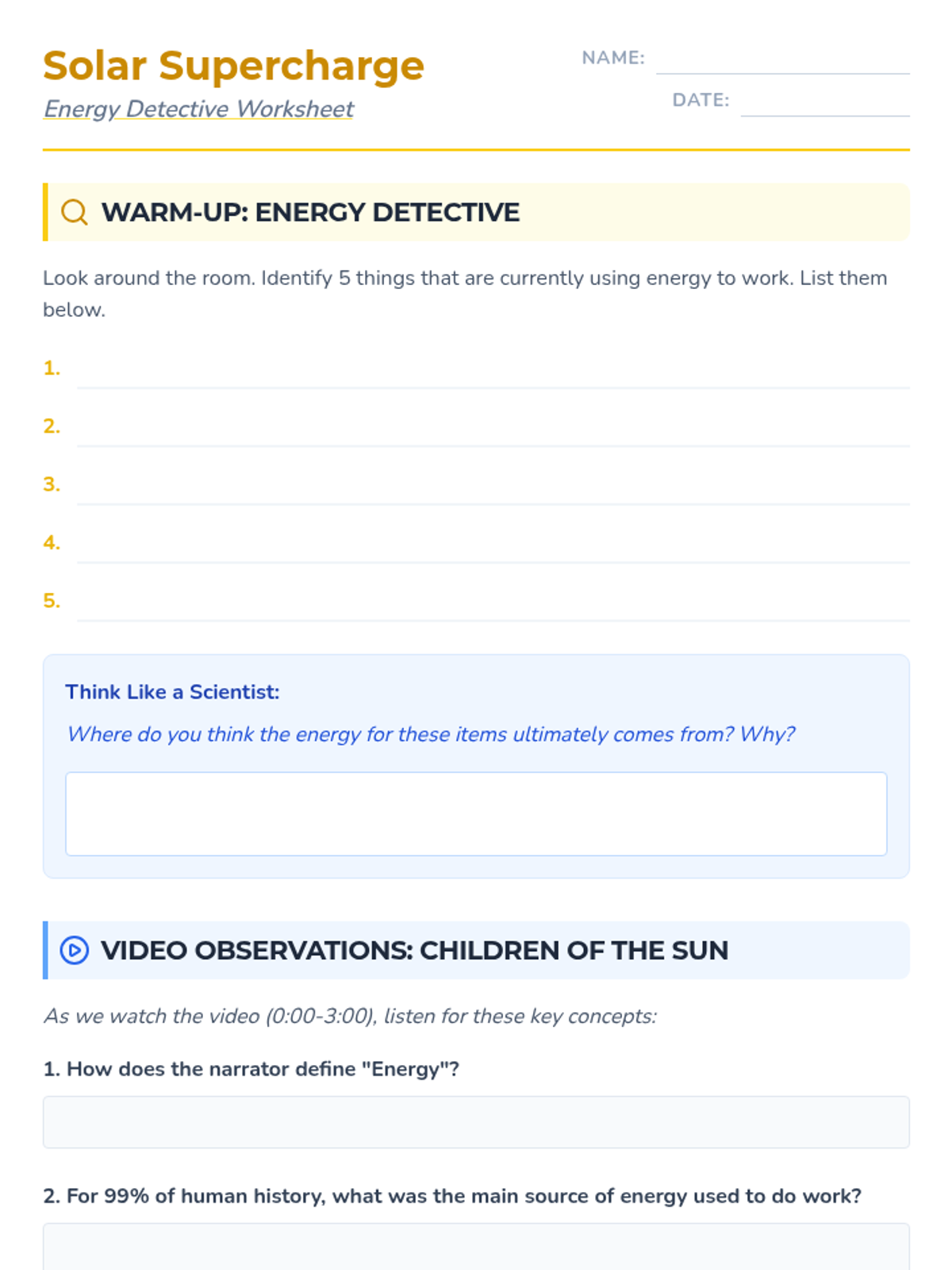Click the answer box for 99% of human history question

[476, 1247]
